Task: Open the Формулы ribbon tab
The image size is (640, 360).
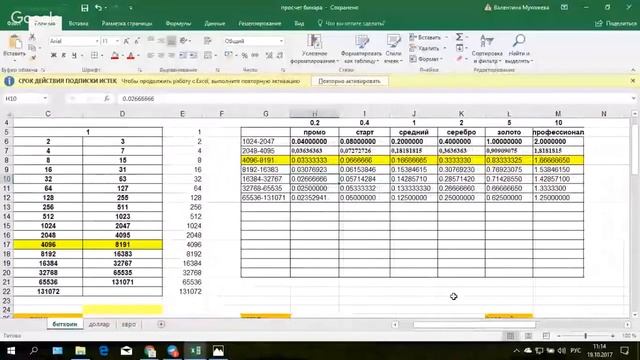Action: tap(178, 24)
